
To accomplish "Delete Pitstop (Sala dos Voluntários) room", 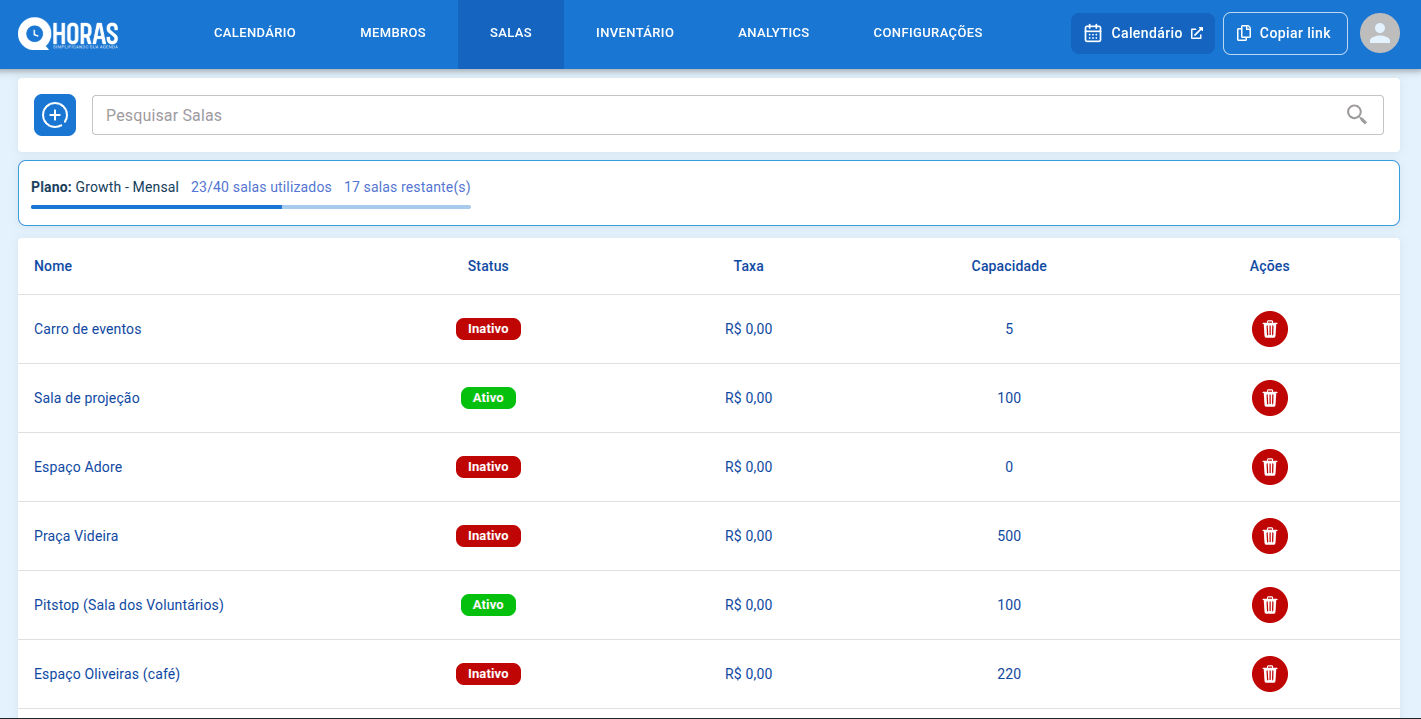I will pos(1269,605).
